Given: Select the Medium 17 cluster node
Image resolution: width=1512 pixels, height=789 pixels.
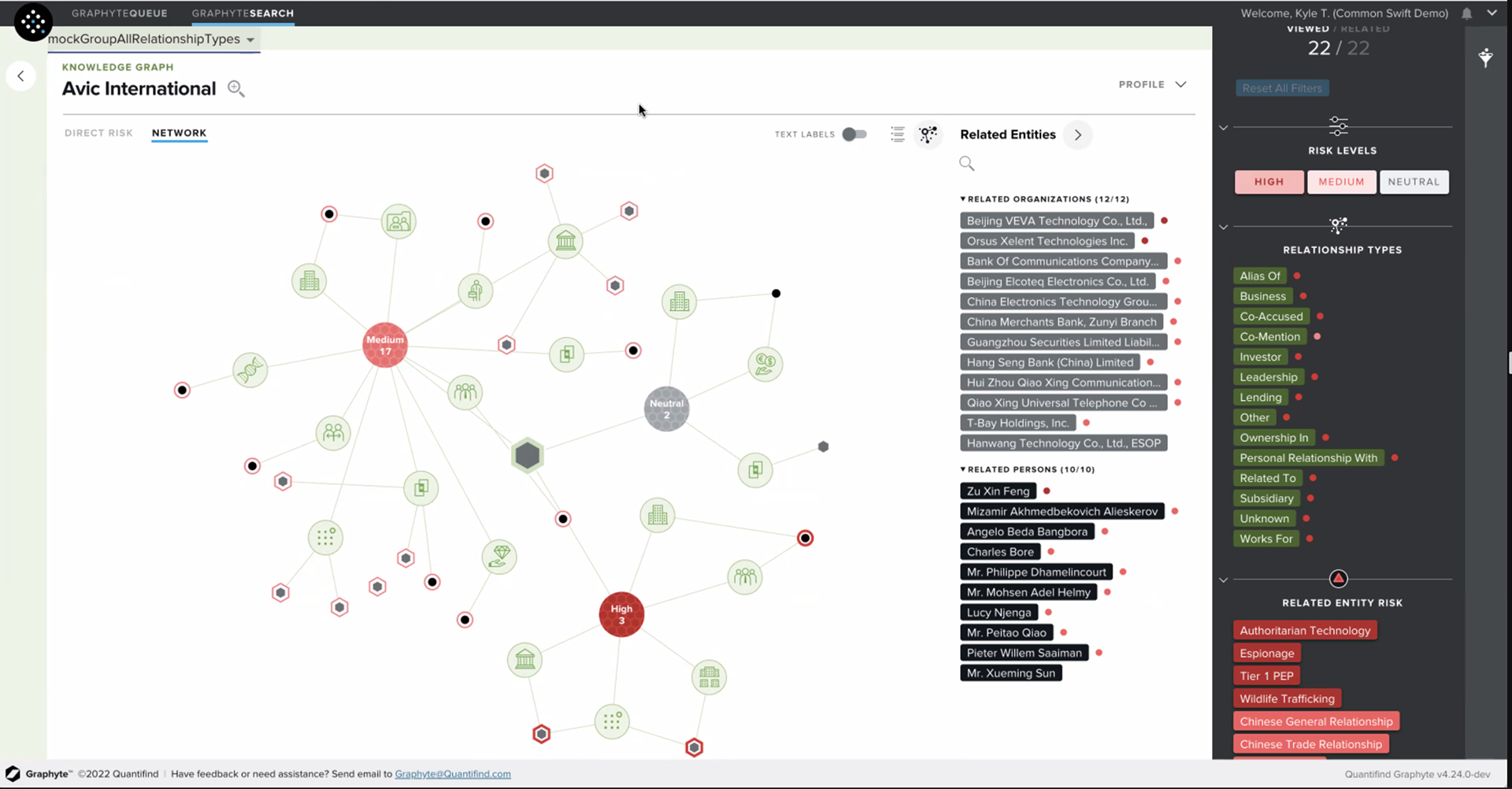Looking at the screenshot, I should click(x=385, y=345).
